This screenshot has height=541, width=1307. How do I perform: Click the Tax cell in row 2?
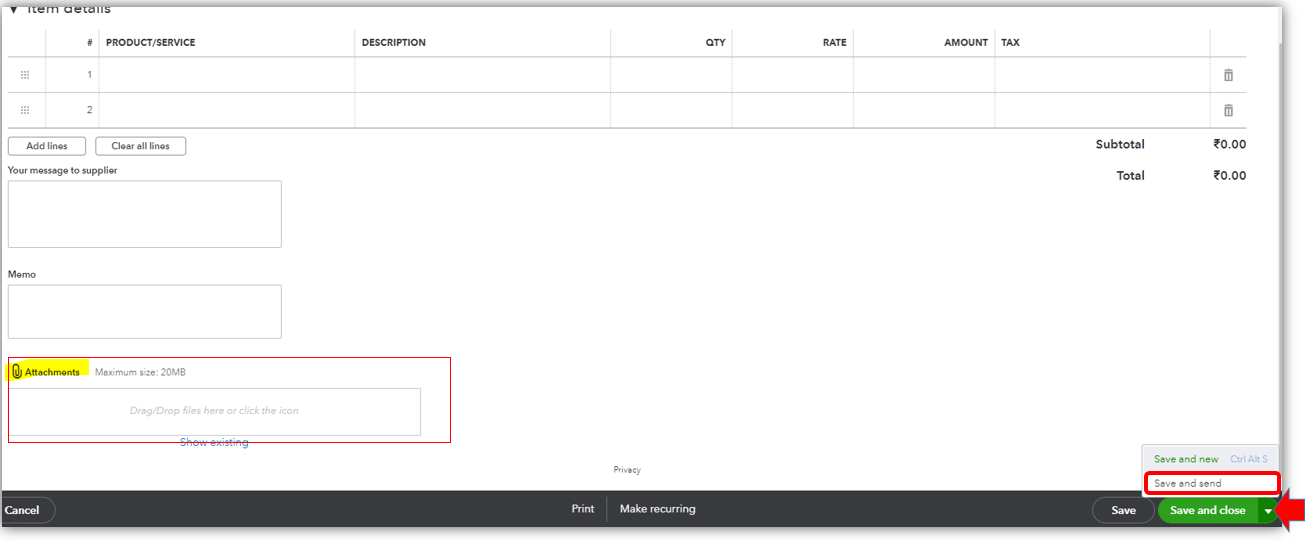pyautogui.click(x=1102, y=110)
